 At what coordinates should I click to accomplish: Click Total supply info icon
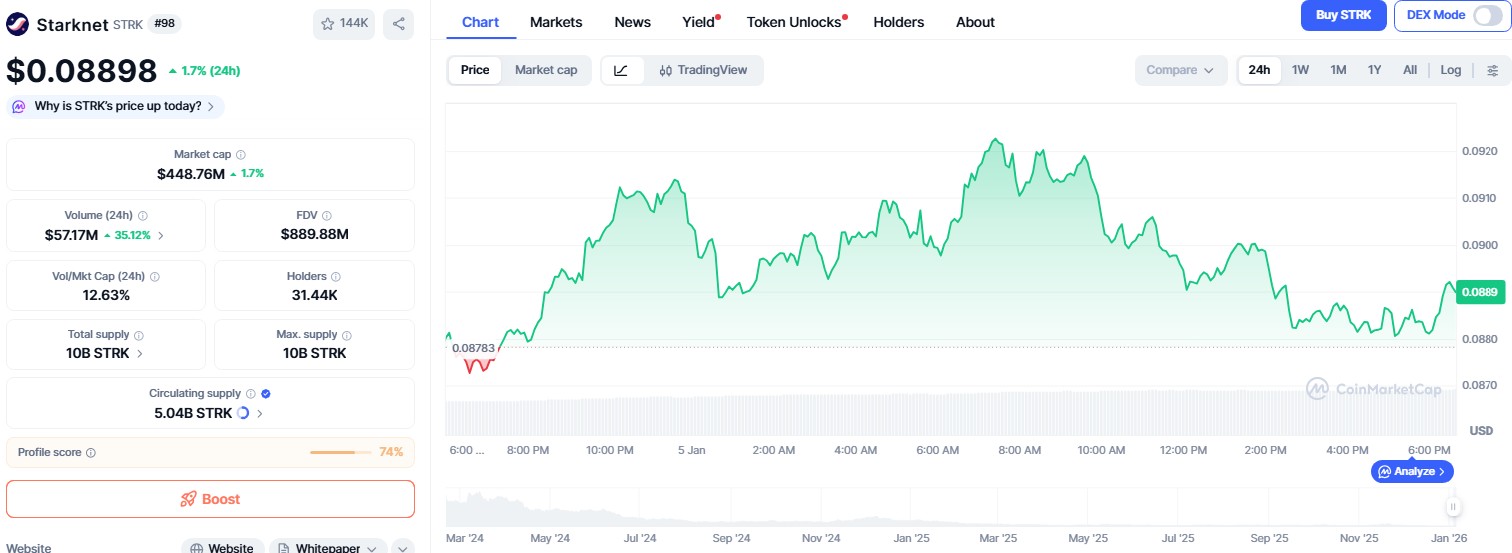point(138,335)
